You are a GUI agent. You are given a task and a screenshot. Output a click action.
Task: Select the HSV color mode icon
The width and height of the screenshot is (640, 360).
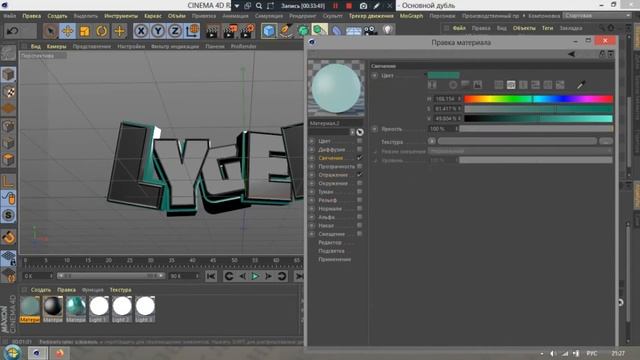tap(511, 85)
